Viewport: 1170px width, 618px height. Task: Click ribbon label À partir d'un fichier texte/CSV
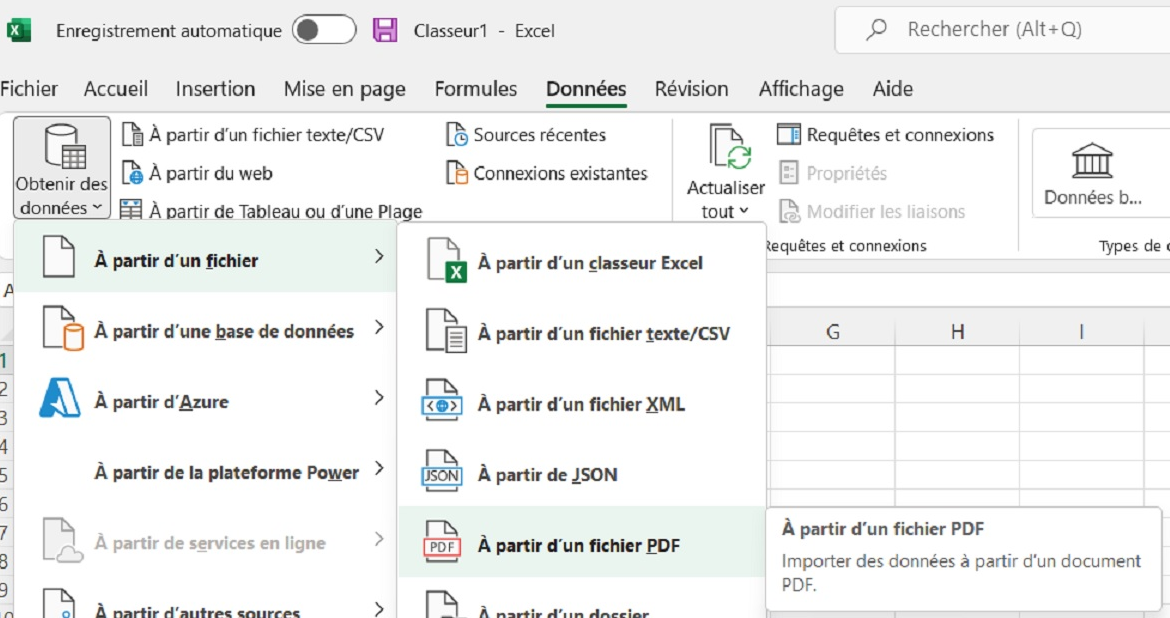(266, 134)
